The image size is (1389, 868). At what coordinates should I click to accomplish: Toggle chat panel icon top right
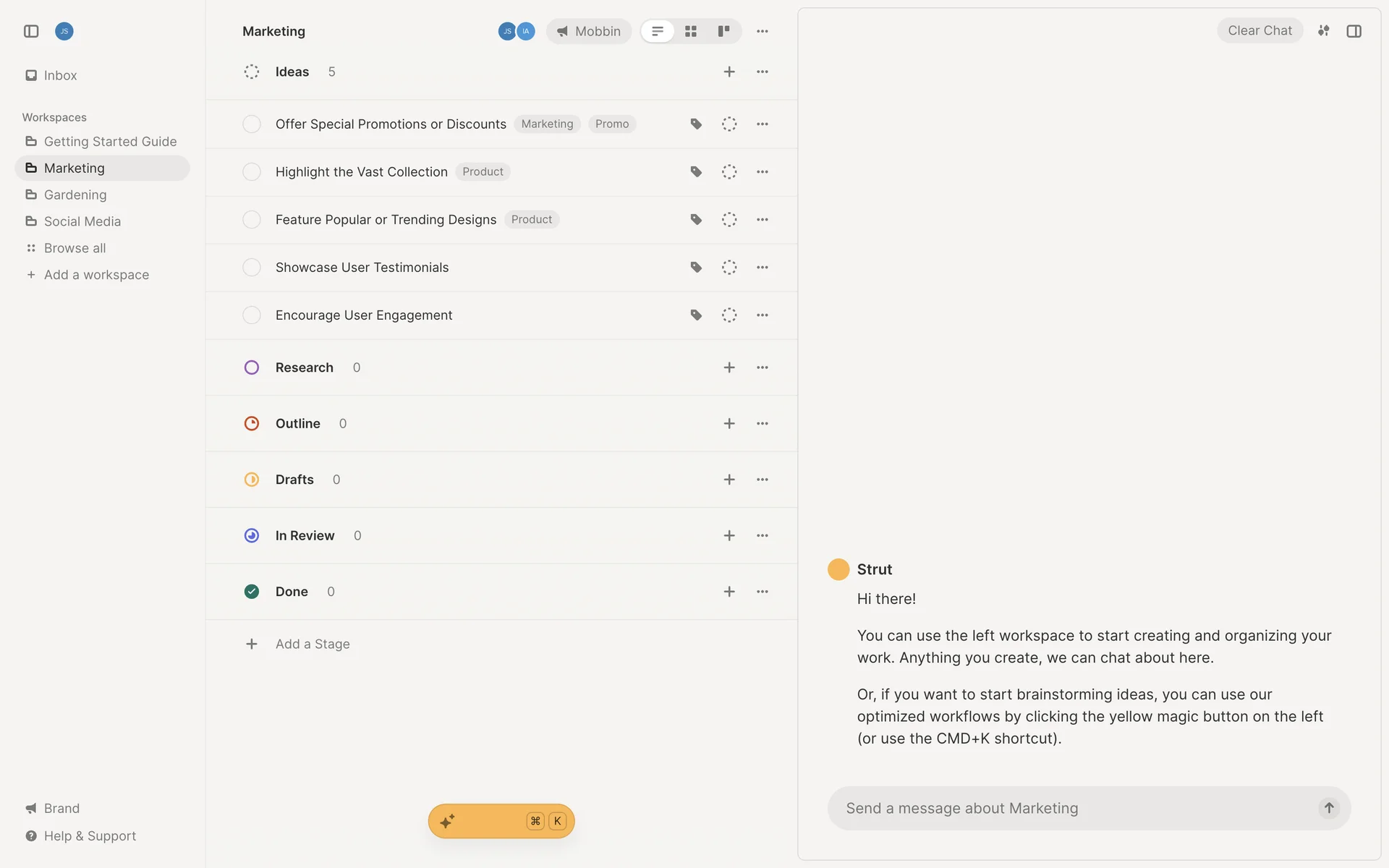point(1354,31)
